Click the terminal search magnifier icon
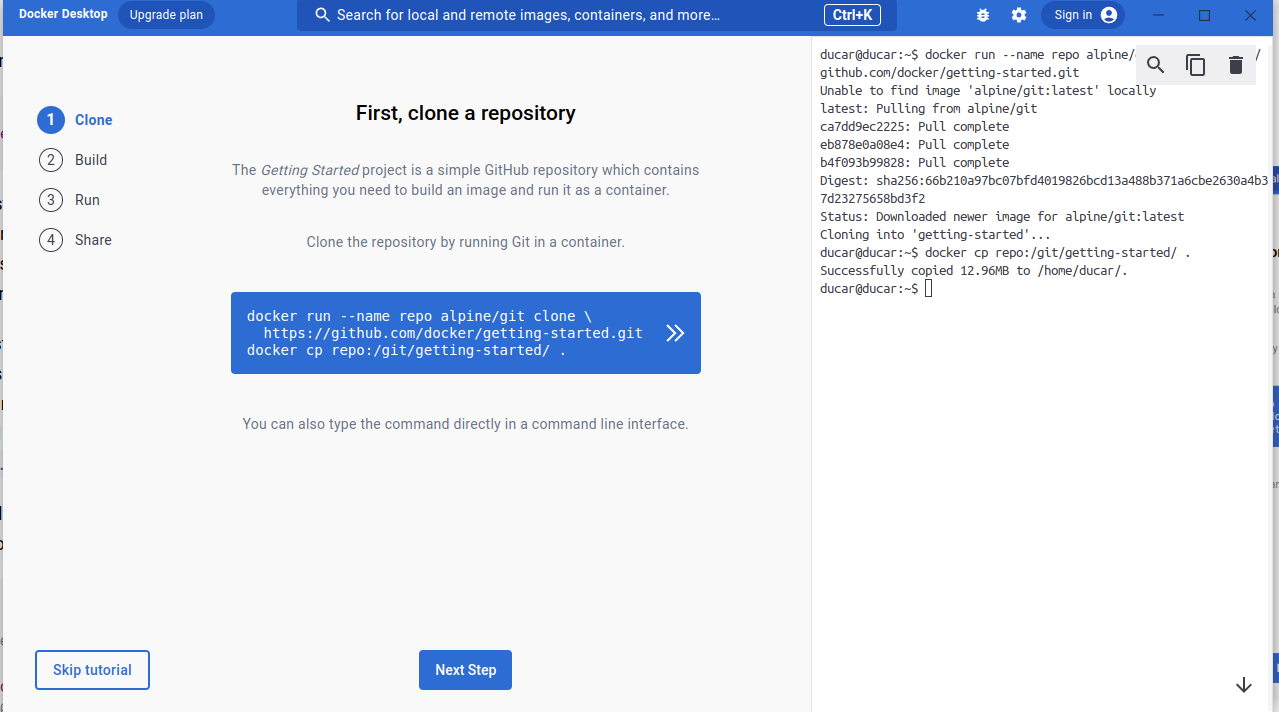This screenshot has height=712, width=1279. click(x=1156, y=65)
